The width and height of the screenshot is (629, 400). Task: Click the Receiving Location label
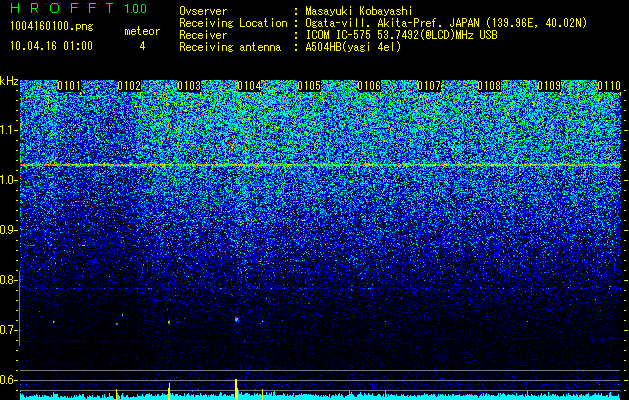click(x=233, y=23)
